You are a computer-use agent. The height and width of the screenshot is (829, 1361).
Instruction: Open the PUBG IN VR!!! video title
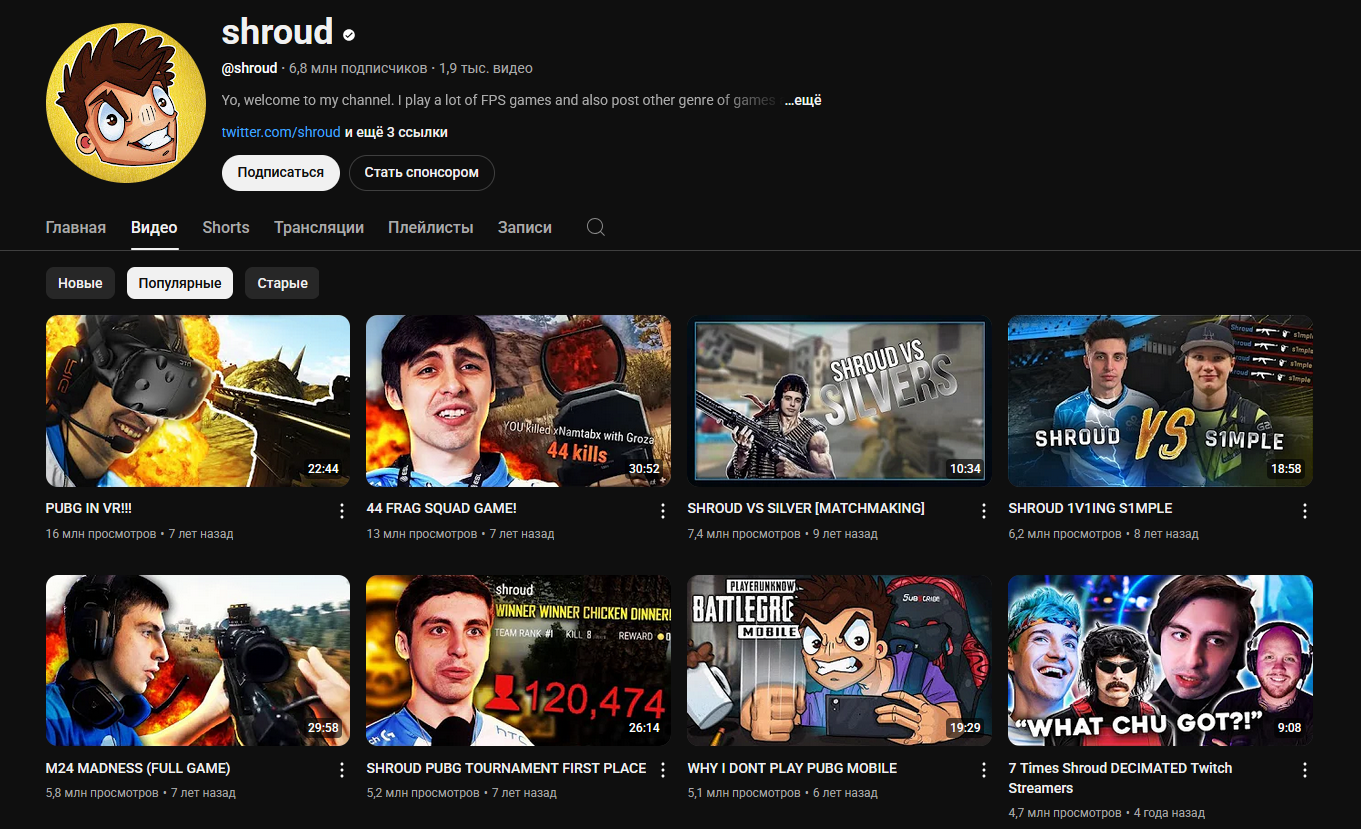click(89, 508)
